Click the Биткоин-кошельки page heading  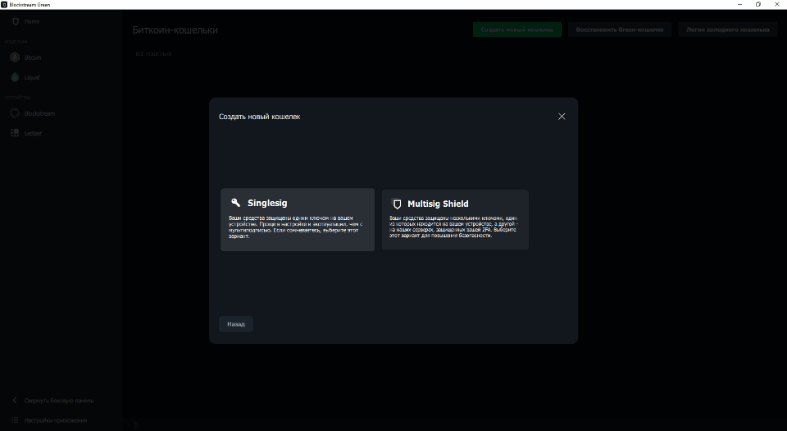[175, 30]
